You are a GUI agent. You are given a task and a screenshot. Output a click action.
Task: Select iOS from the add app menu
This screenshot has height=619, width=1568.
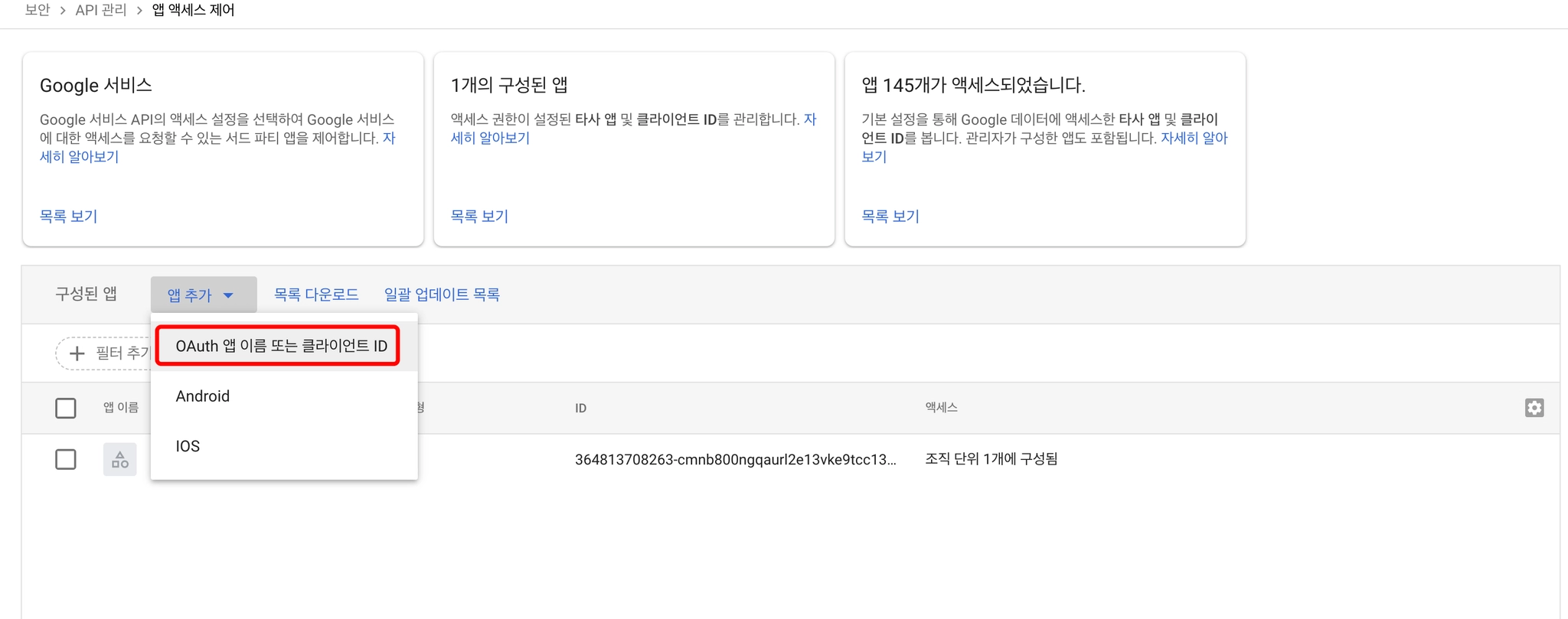pyautogui.click(x=188, y=446)
